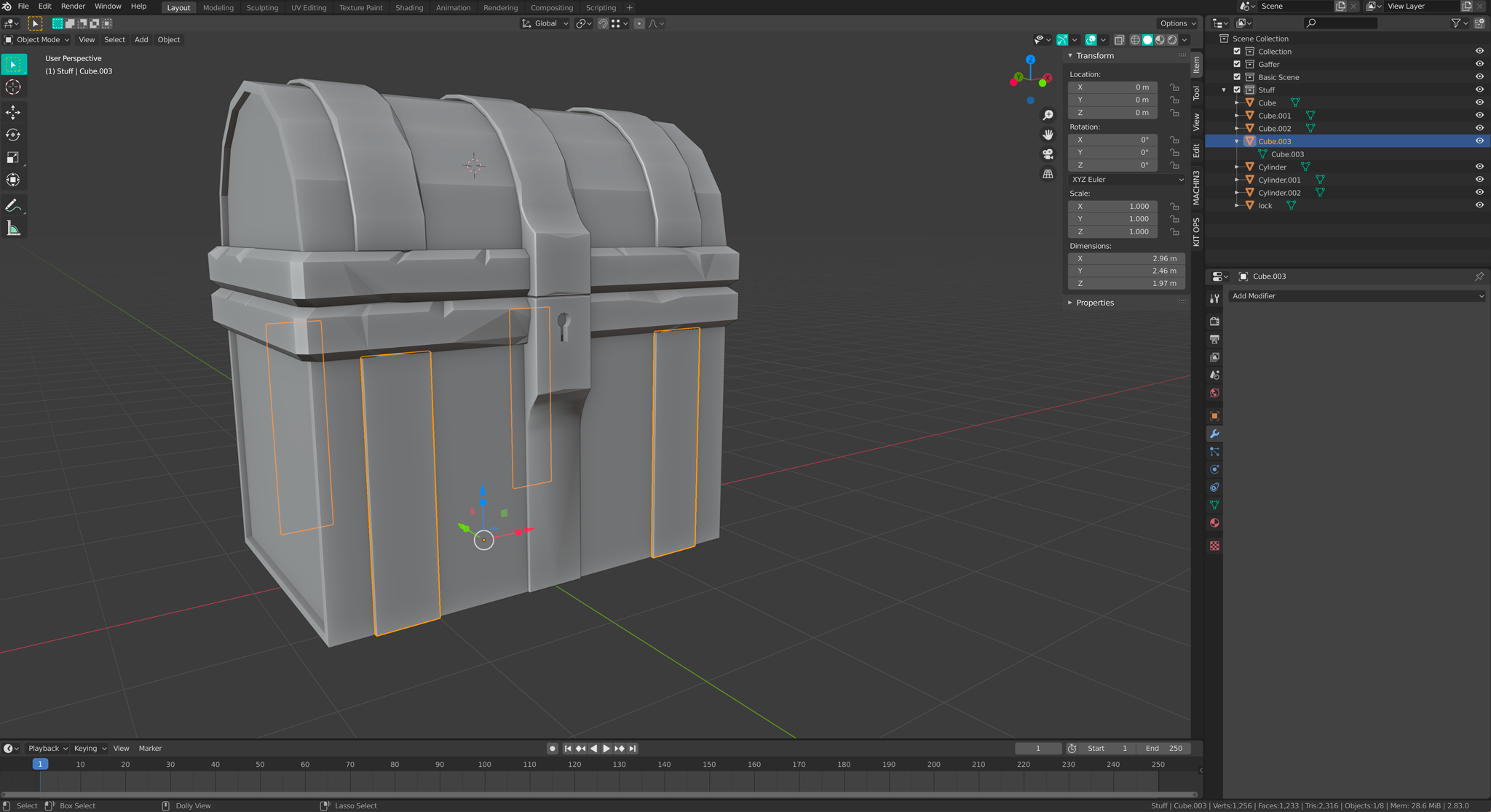Open the Material properties tab
1491x812 pixels.
coord(1214,523)
